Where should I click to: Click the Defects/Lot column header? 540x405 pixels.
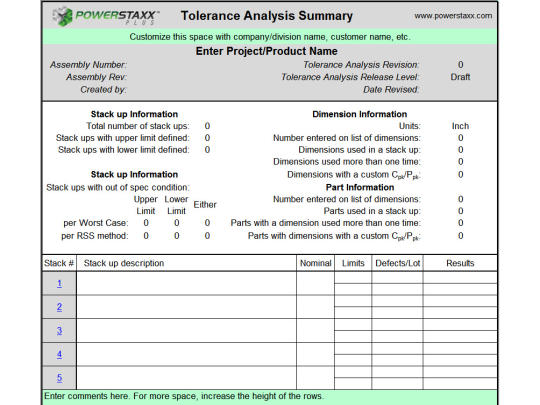[397, 263]
